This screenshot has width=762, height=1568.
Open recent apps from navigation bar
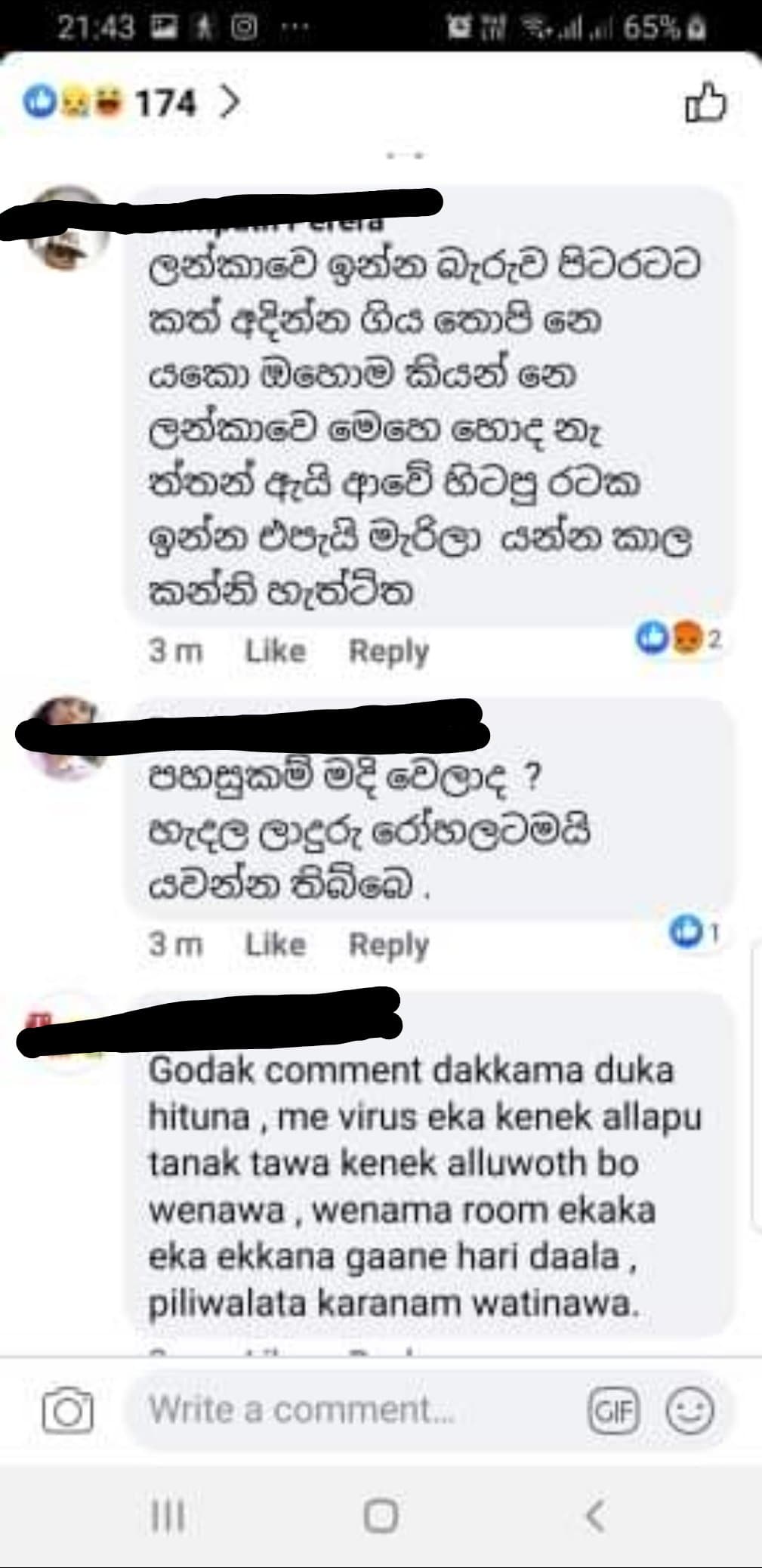(168, 1516)
